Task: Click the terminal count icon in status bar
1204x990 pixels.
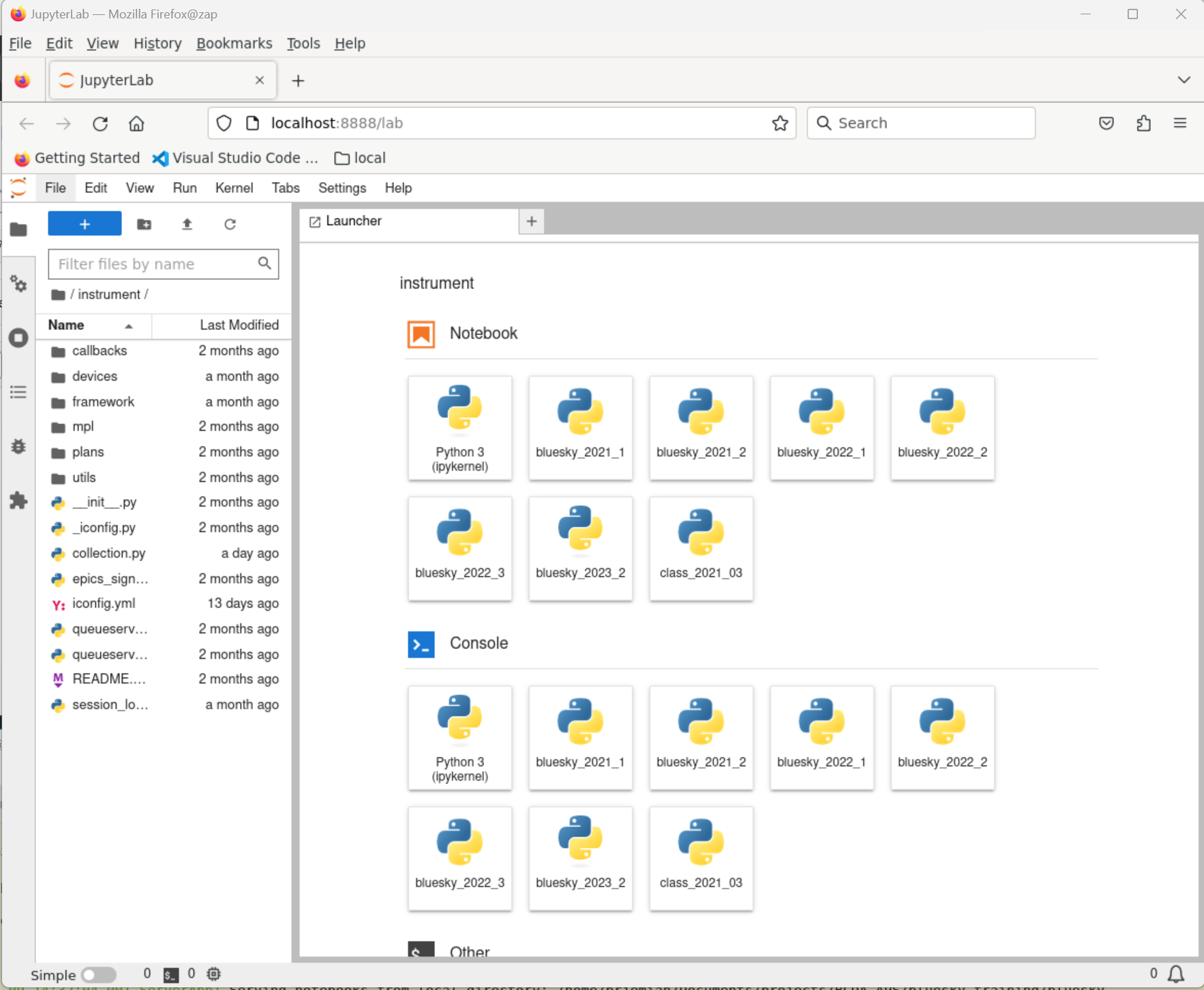Action: click(x=170, y=975)
